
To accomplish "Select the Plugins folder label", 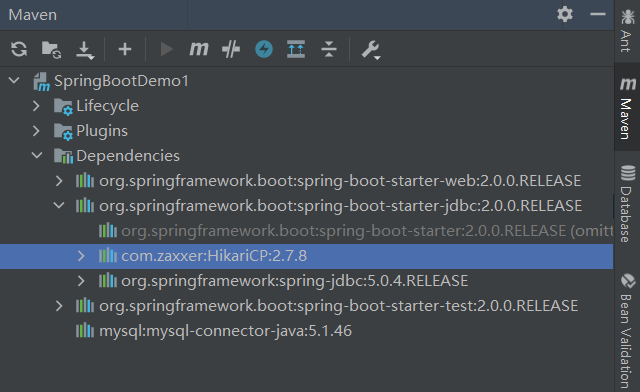I will point(102,131).
